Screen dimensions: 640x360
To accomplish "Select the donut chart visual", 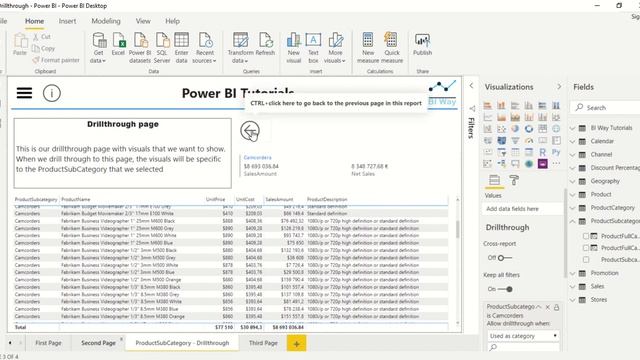I will pyautogui.click(x=529, y=129).
